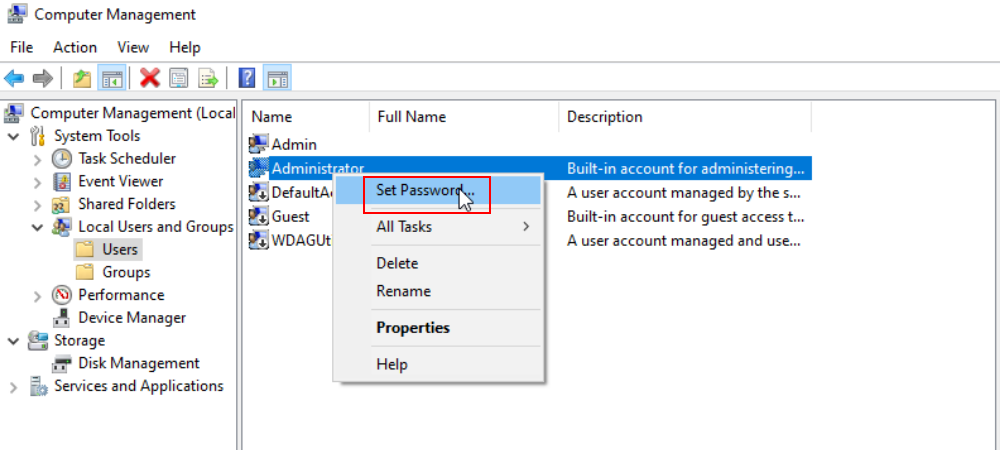Select the Guest user account row

(x=290, y=216)
